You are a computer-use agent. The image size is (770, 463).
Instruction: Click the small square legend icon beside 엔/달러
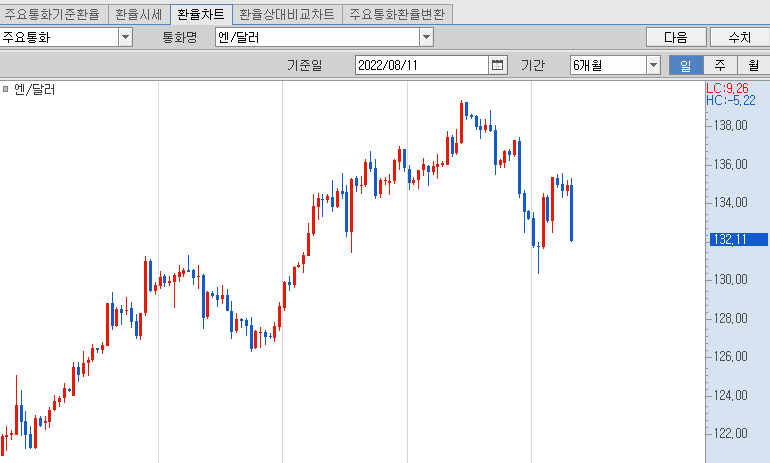pyautogui.click(x=6, y=89)
